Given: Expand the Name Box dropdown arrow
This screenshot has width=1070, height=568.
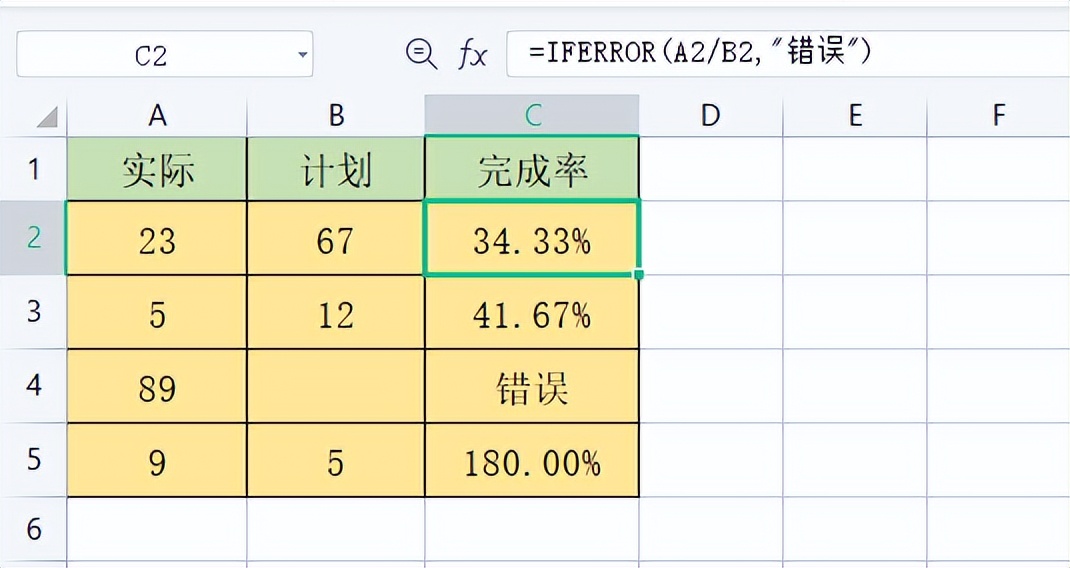Looking at the screenshot, I should 302,55.
